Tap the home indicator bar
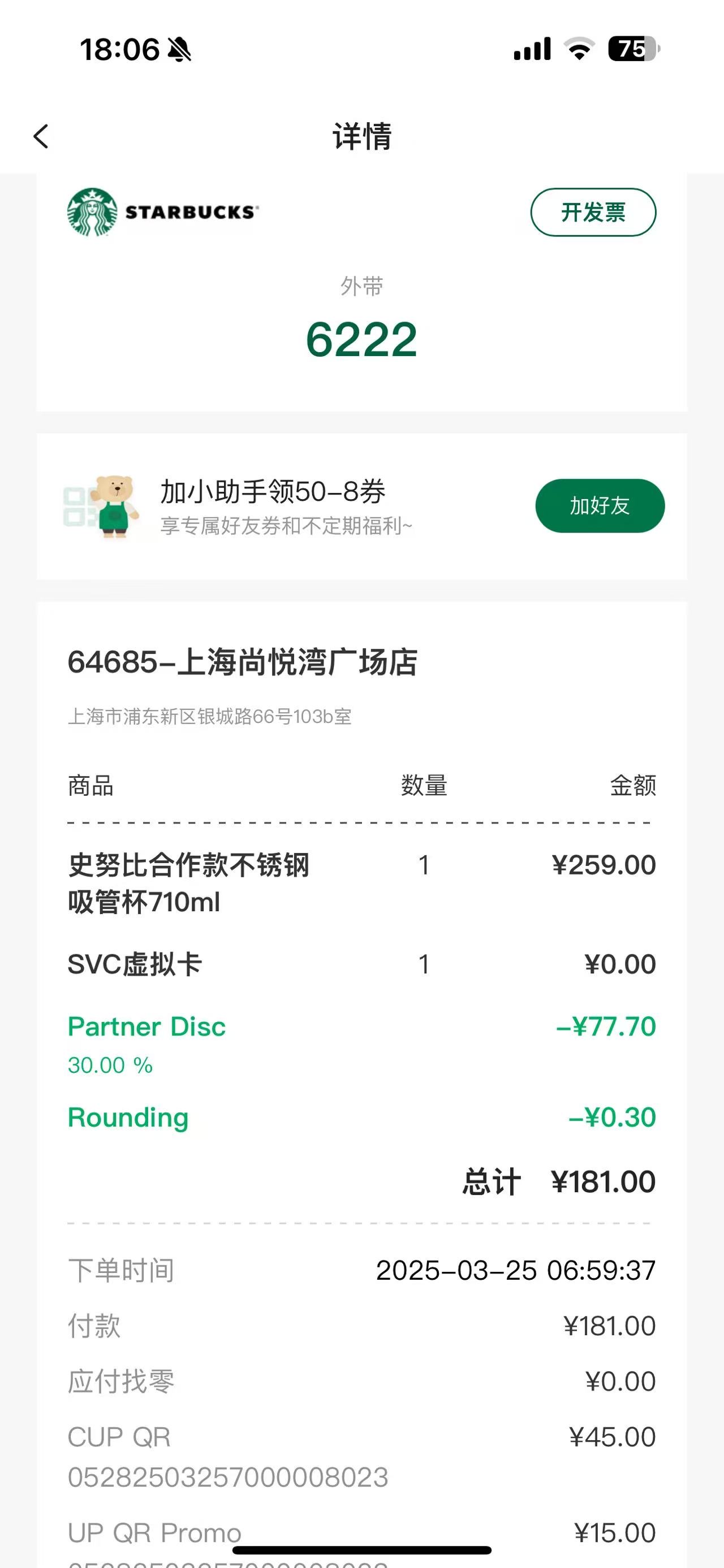Viewport: 724px width, 1568px height. point(361,1550)
